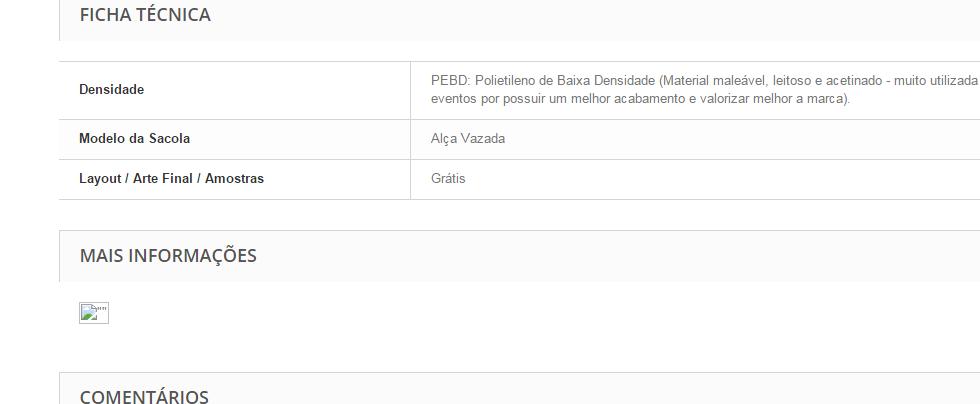Select the Grátis value text
Screen dimensions: 980x404
click(448, 179)
